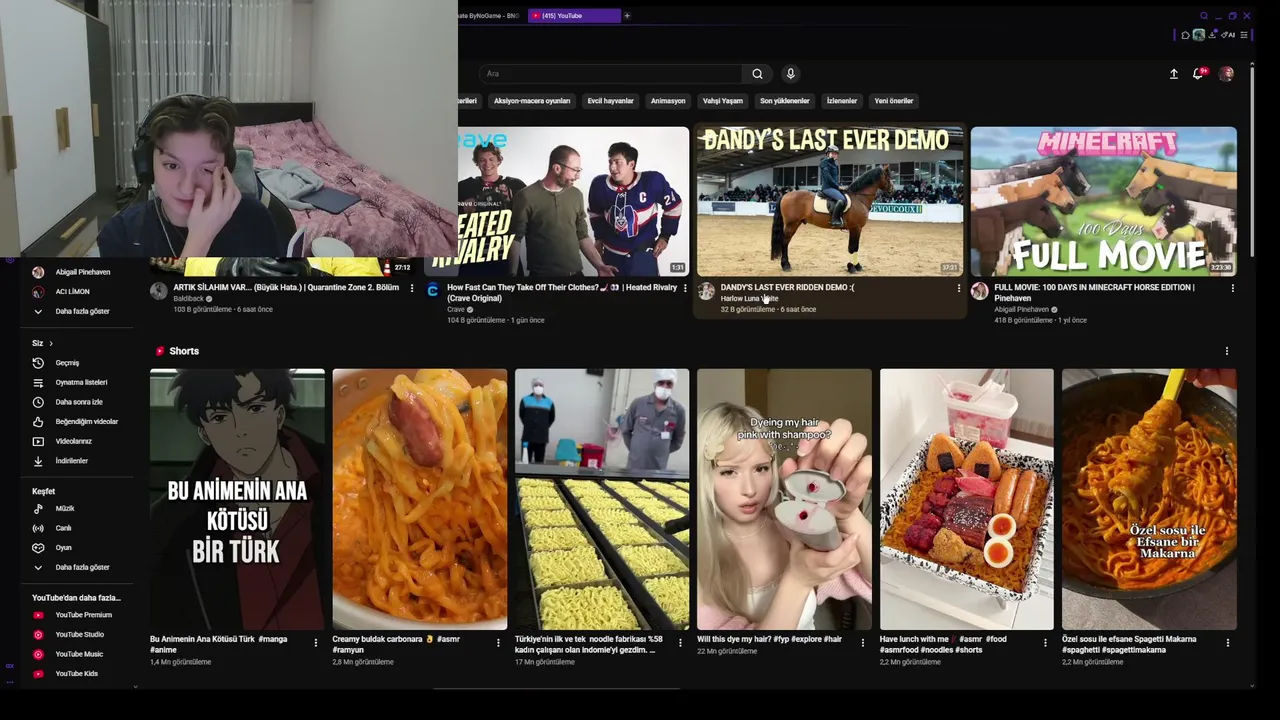Open the browser downloads icon in the toolbar
1280x720 pixels.
click(x=1213, y=35)
